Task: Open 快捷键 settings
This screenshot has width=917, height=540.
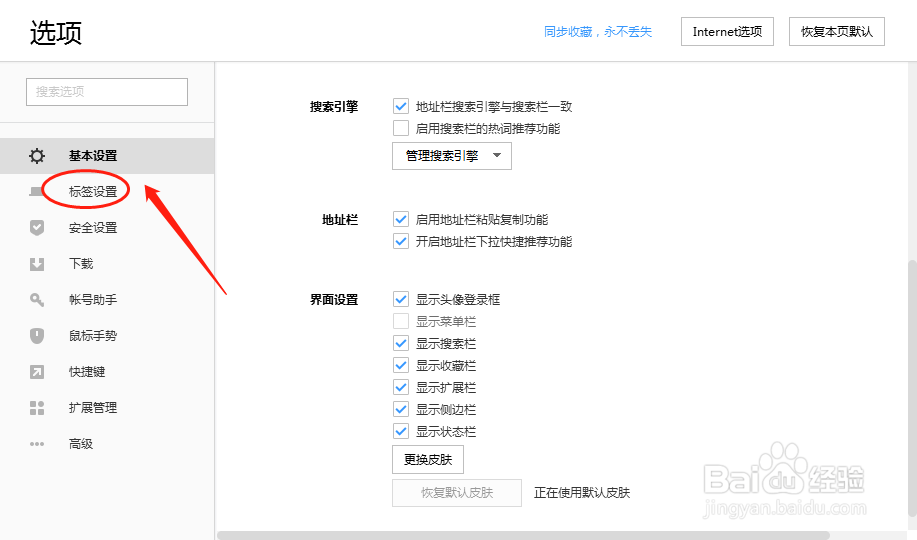Action: (87, 372)
